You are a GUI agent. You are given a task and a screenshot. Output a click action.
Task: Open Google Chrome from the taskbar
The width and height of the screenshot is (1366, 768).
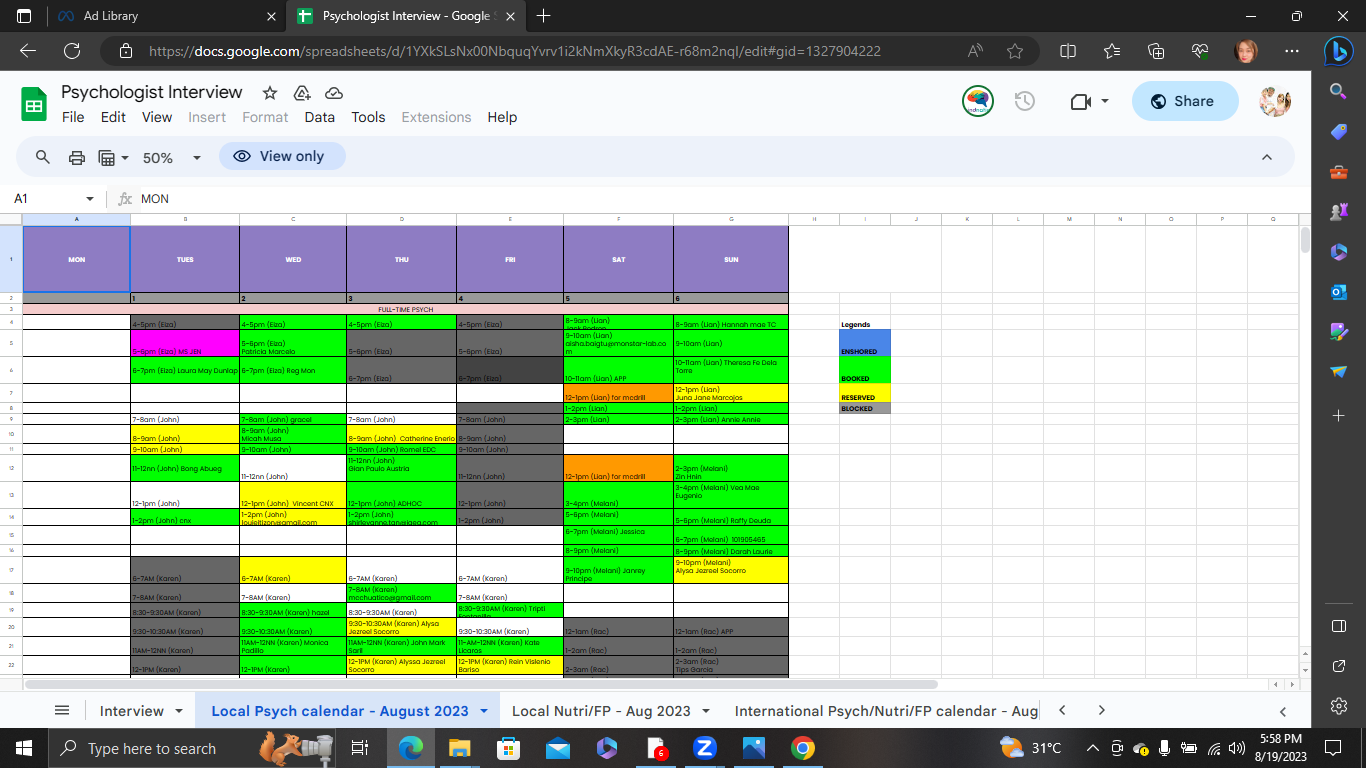tap(802, 748)
